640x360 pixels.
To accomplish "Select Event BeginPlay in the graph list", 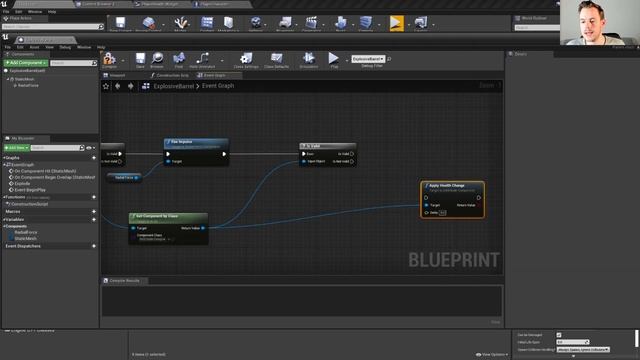I will pyautogui.click(x=30, y=190).
